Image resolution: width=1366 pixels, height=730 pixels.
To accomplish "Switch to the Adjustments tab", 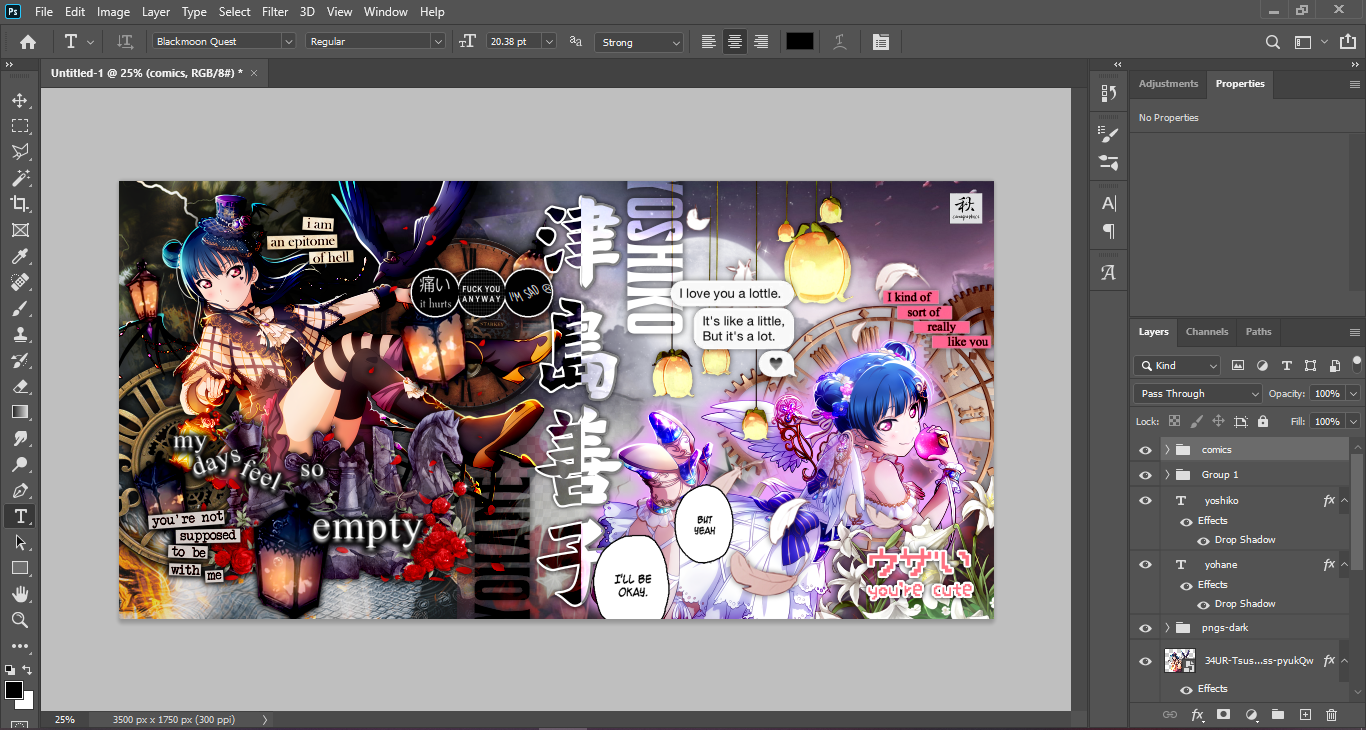I will coord(1168,84).
